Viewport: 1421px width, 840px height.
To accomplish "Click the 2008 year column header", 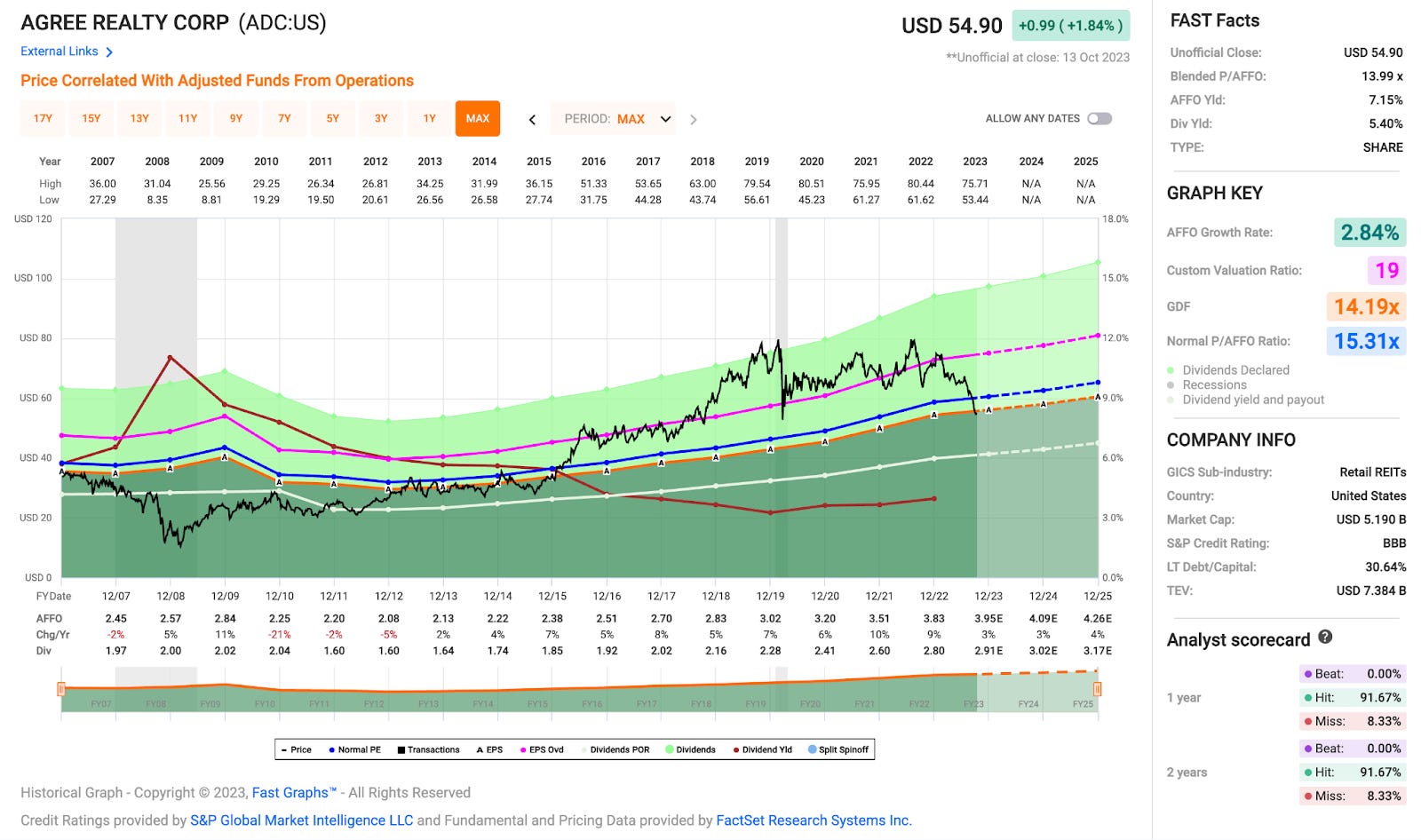I will (157, 162).
